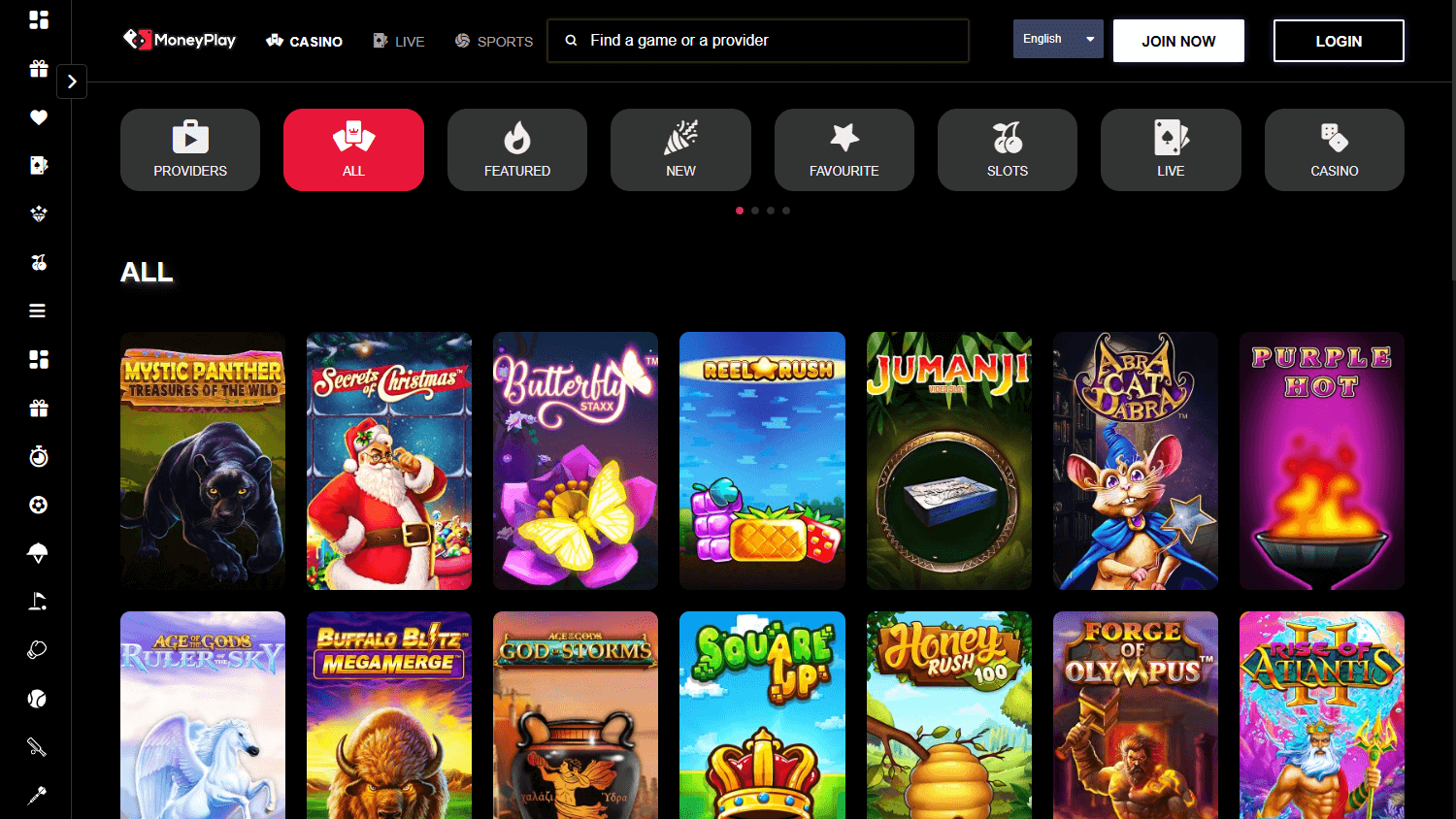
Task: Click the darts icon at sidebar bottom
Action: pyautogui.click(x=38, y=796)
